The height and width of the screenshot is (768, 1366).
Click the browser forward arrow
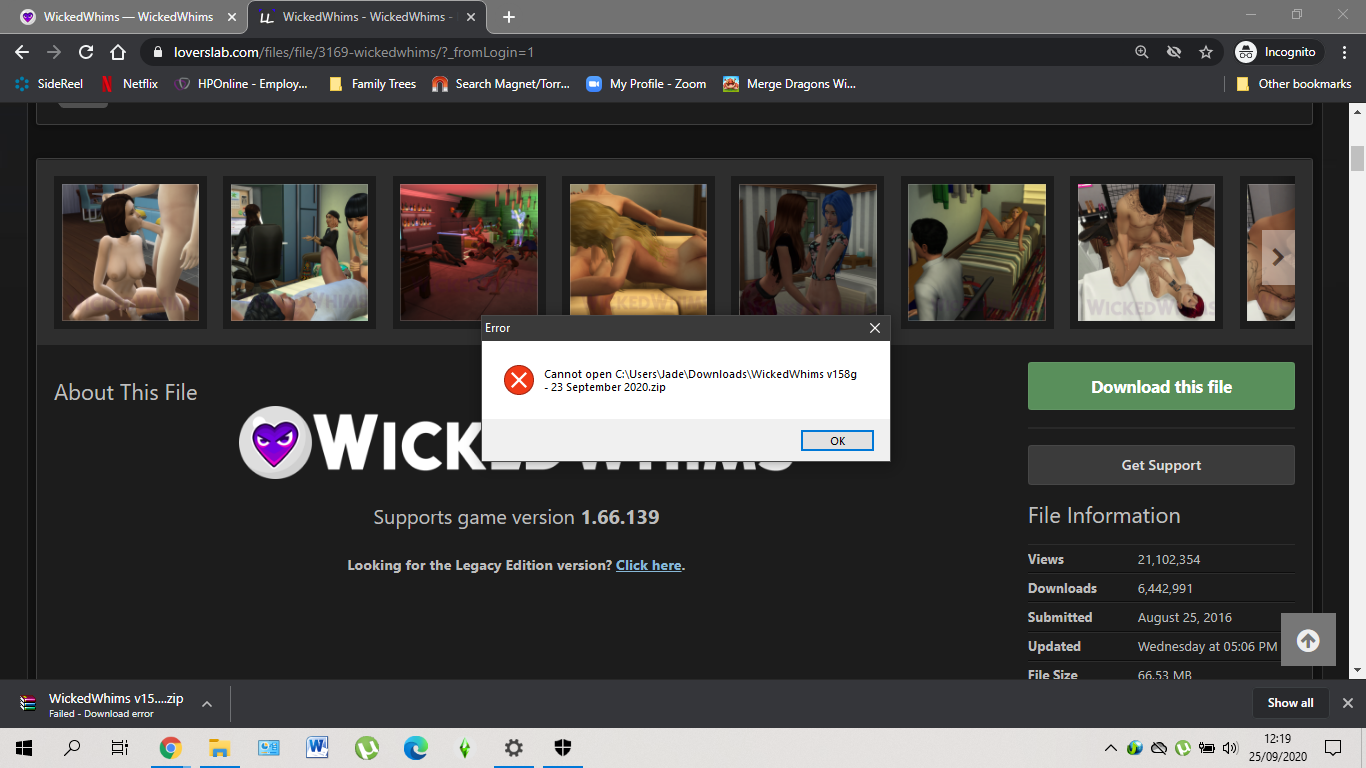click(54, 52)
